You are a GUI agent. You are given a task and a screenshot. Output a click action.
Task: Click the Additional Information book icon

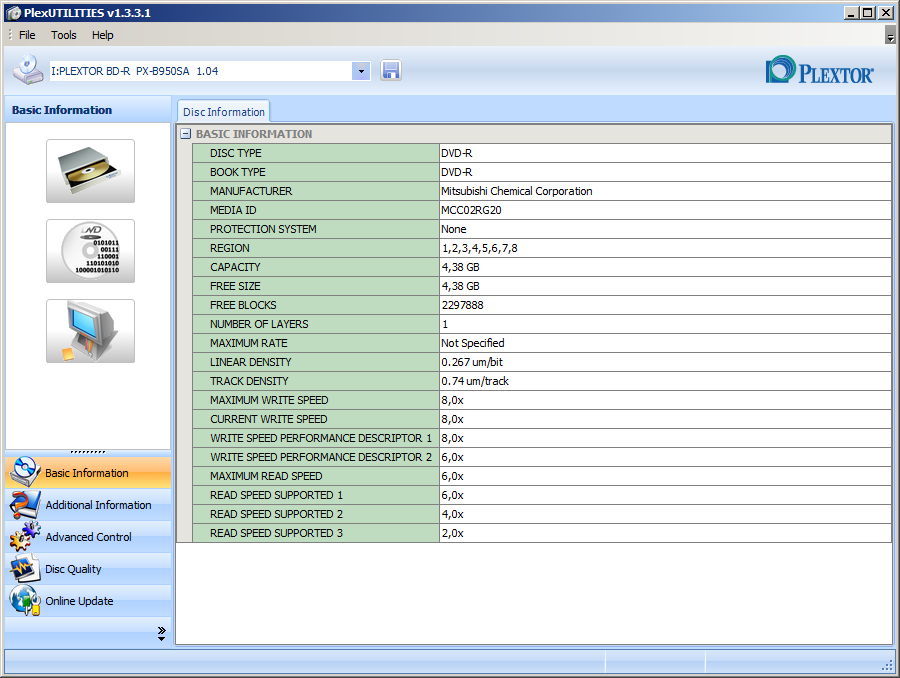25,505
